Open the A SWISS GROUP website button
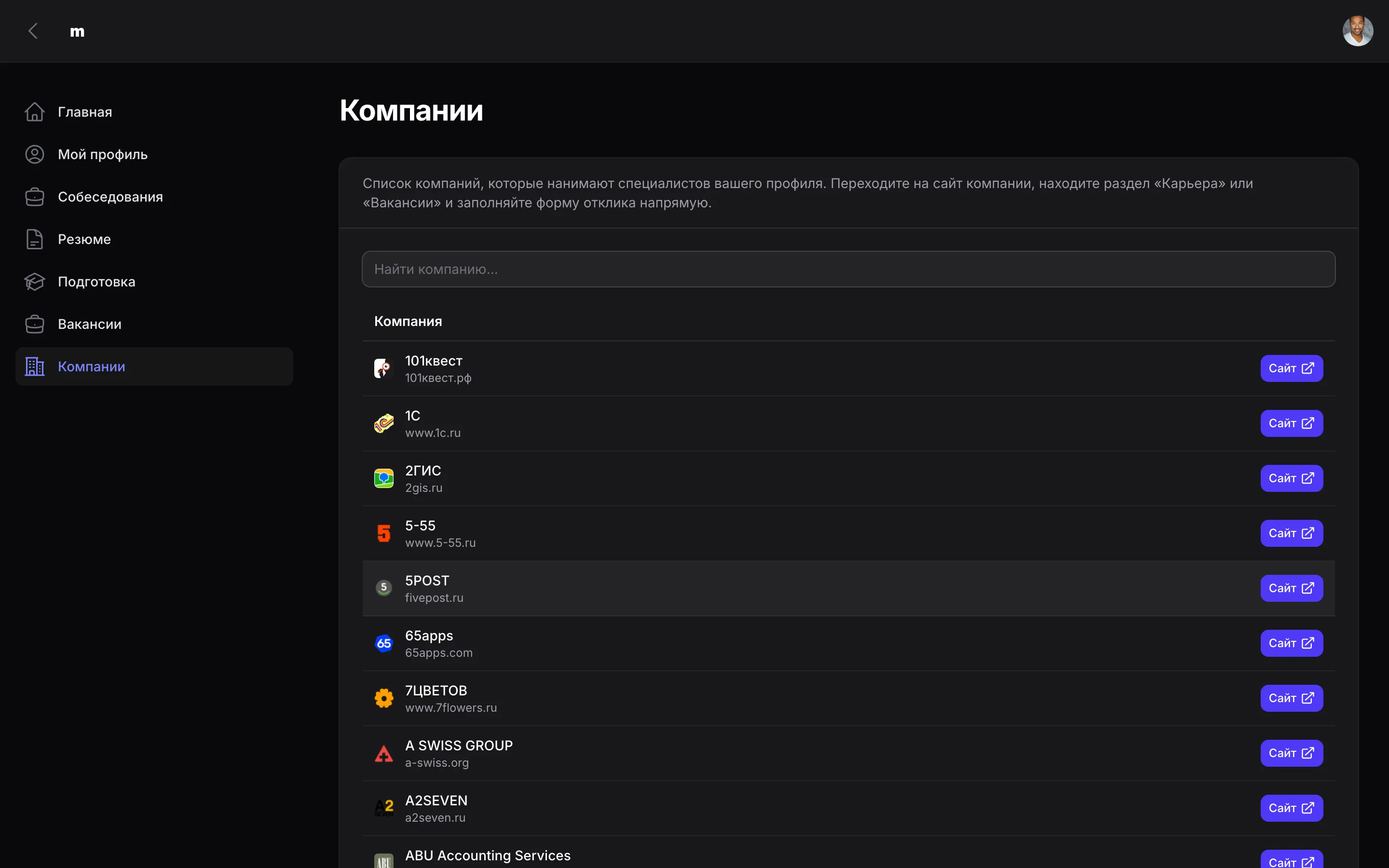Image resolution: width=1389 pixels, height=868 pixels. pos(1291,753)
